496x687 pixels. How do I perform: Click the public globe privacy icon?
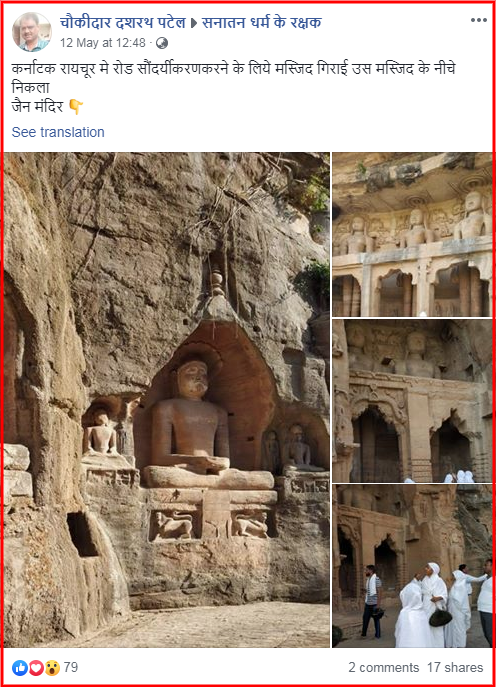click(162, 43)
